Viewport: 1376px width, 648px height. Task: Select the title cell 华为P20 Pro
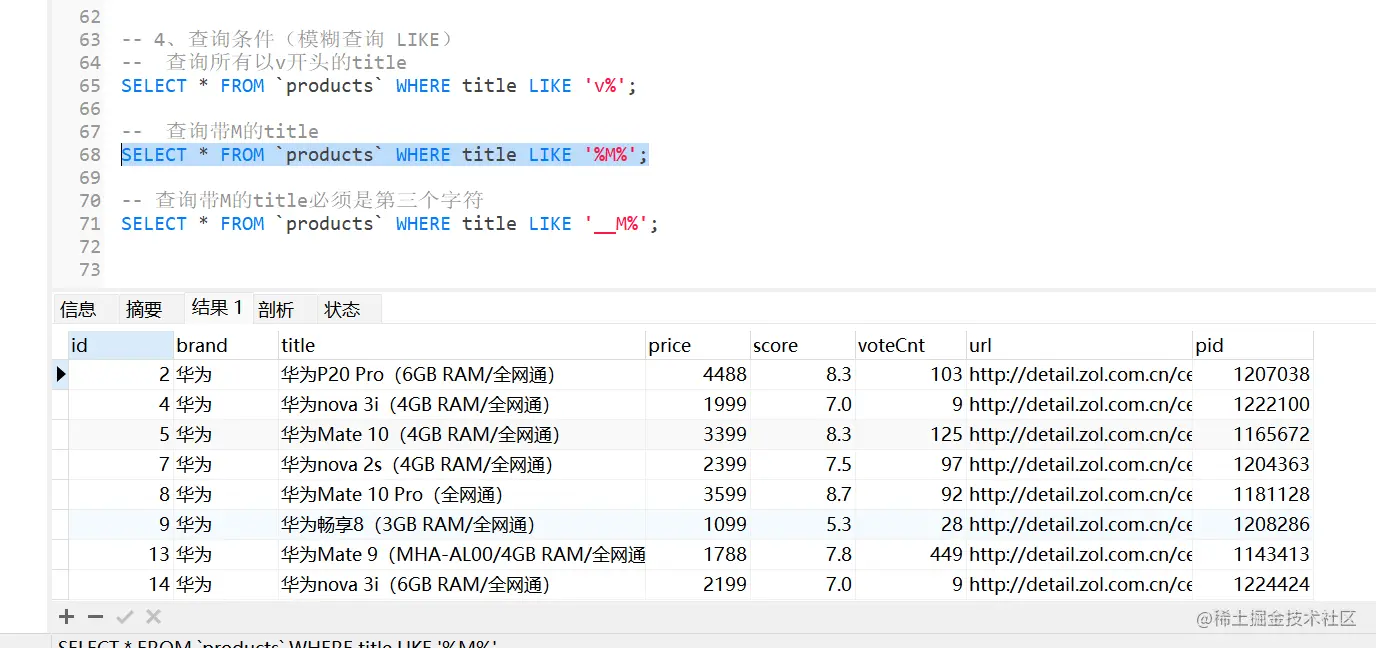tap(462, 375)
